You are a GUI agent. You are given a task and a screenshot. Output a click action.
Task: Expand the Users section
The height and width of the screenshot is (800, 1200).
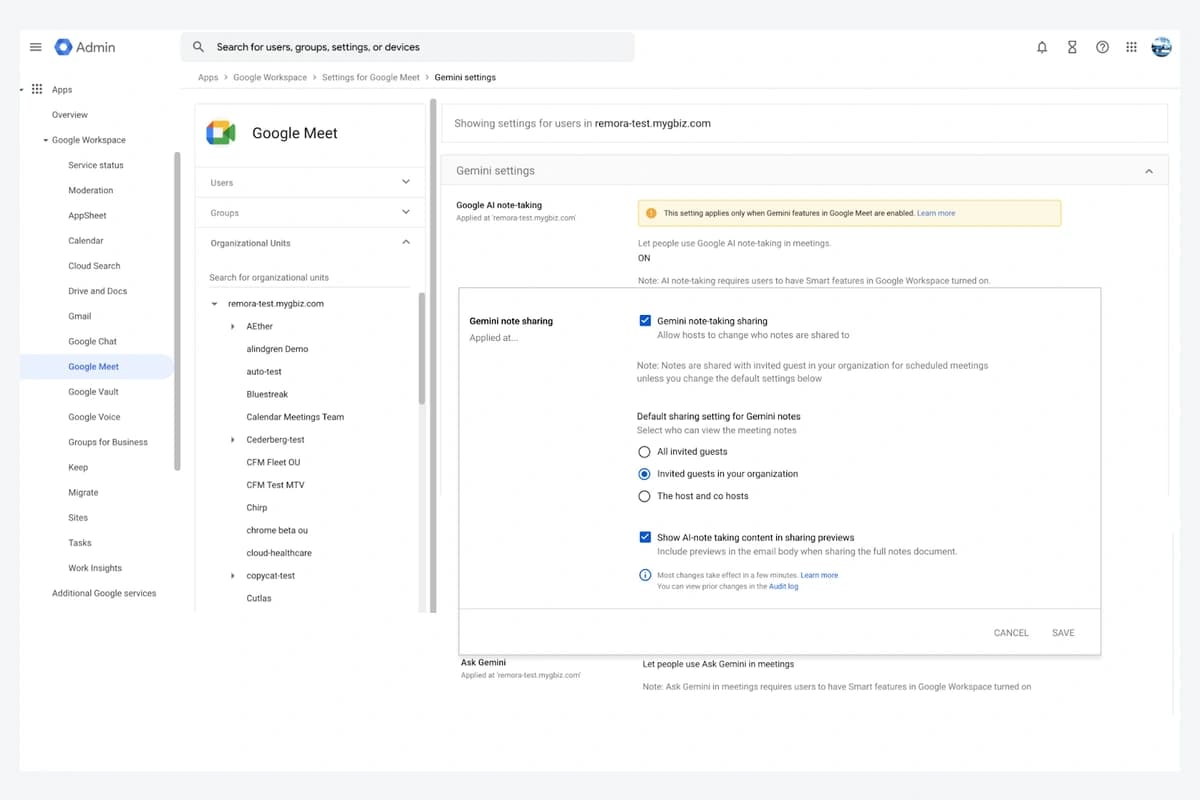[405, 182]
